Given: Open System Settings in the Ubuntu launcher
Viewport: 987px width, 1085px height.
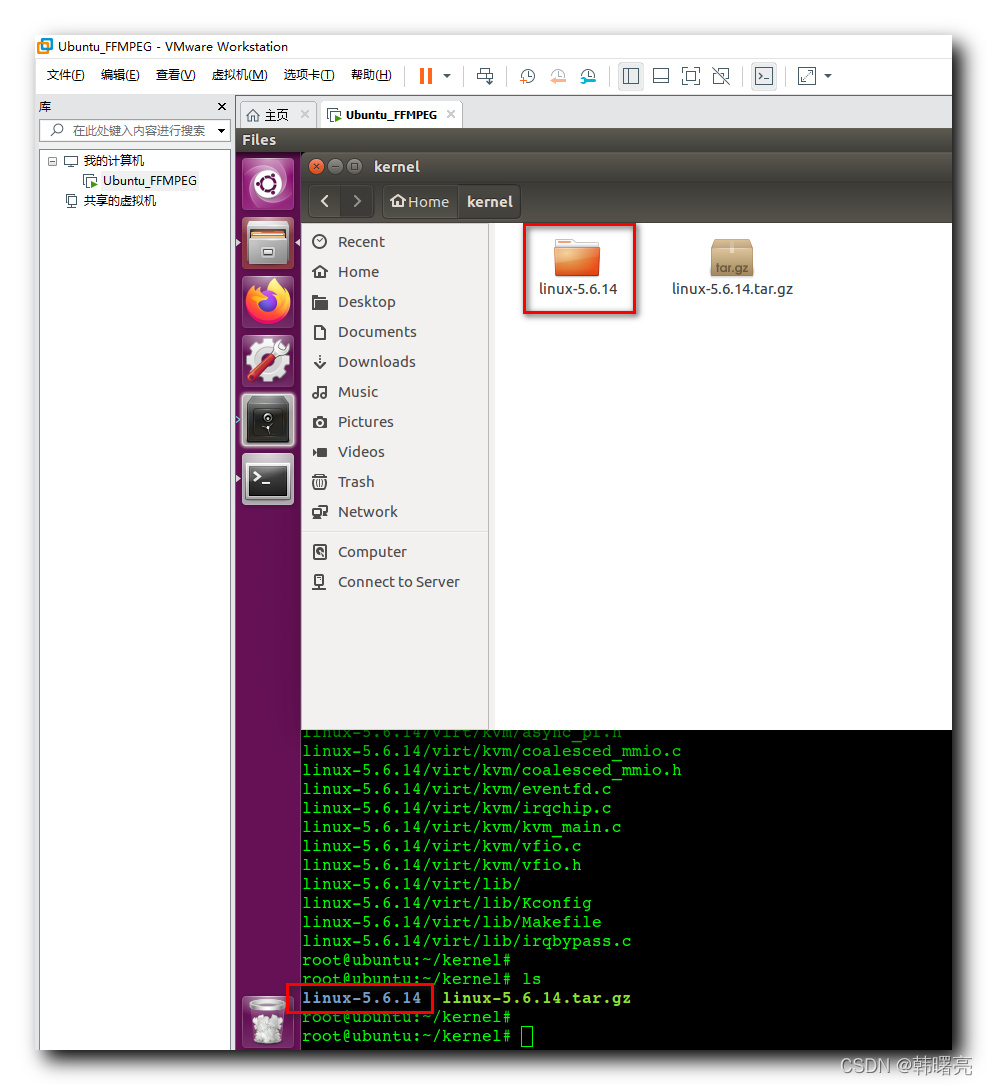Looking at the screenshot, I should click(x=268, y=361).
